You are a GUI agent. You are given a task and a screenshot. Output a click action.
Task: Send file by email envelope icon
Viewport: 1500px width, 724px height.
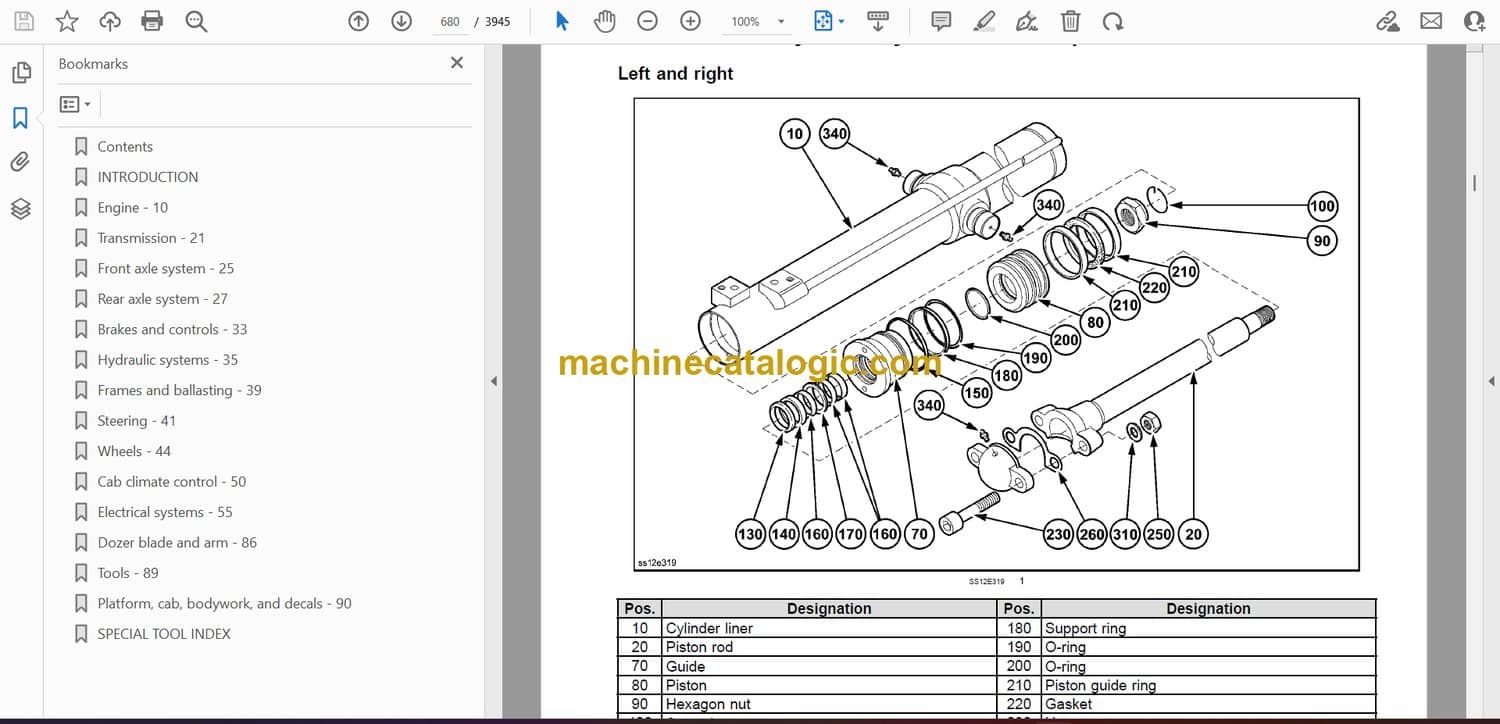pos(1431,21)
